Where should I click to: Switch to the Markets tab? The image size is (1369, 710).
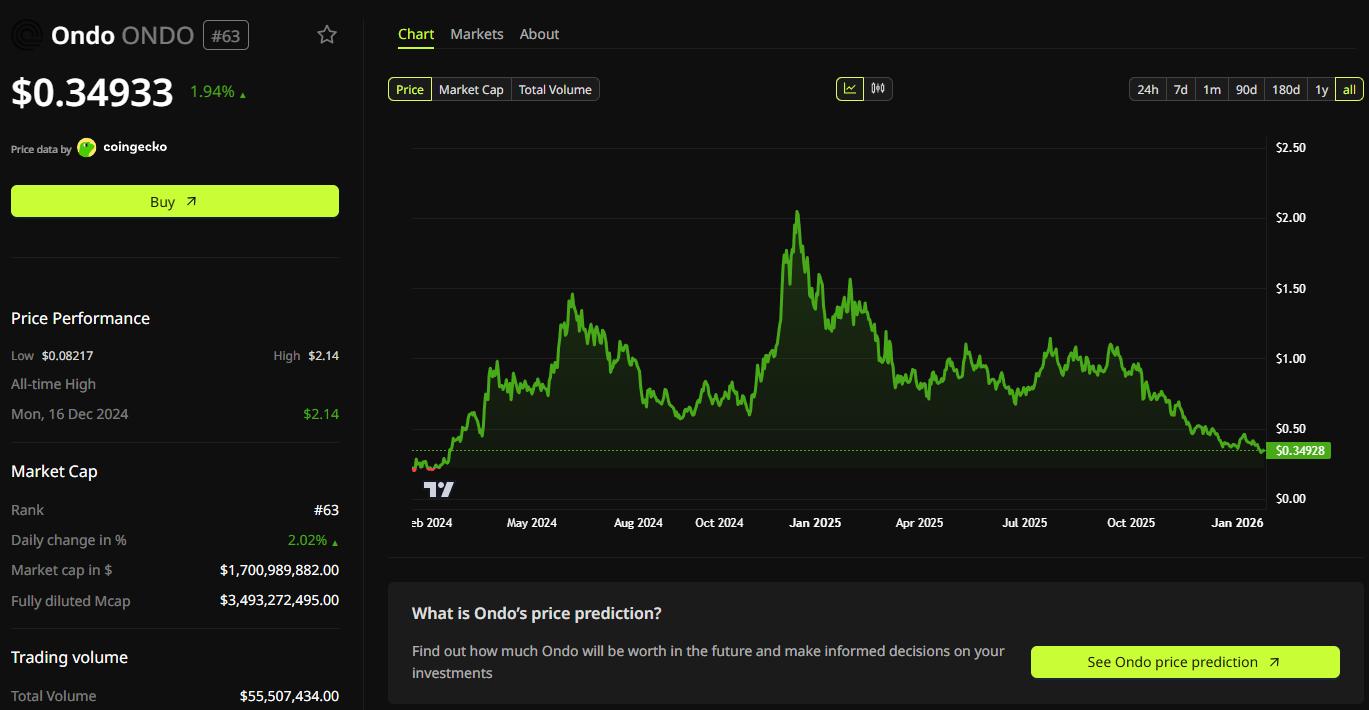pyautogui.click(x=477, y=33)
